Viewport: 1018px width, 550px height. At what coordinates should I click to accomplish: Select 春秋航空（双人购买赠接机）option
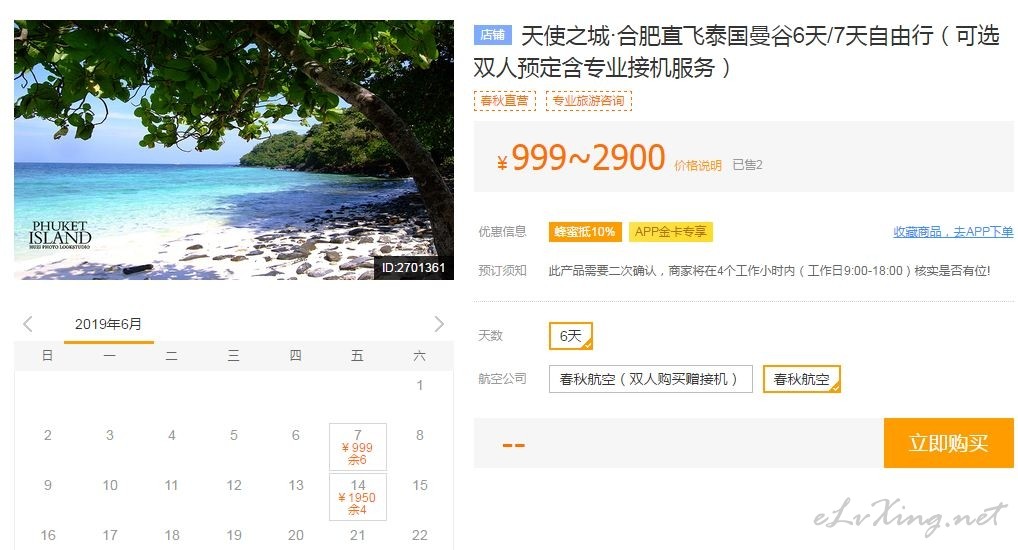(651, 379)
